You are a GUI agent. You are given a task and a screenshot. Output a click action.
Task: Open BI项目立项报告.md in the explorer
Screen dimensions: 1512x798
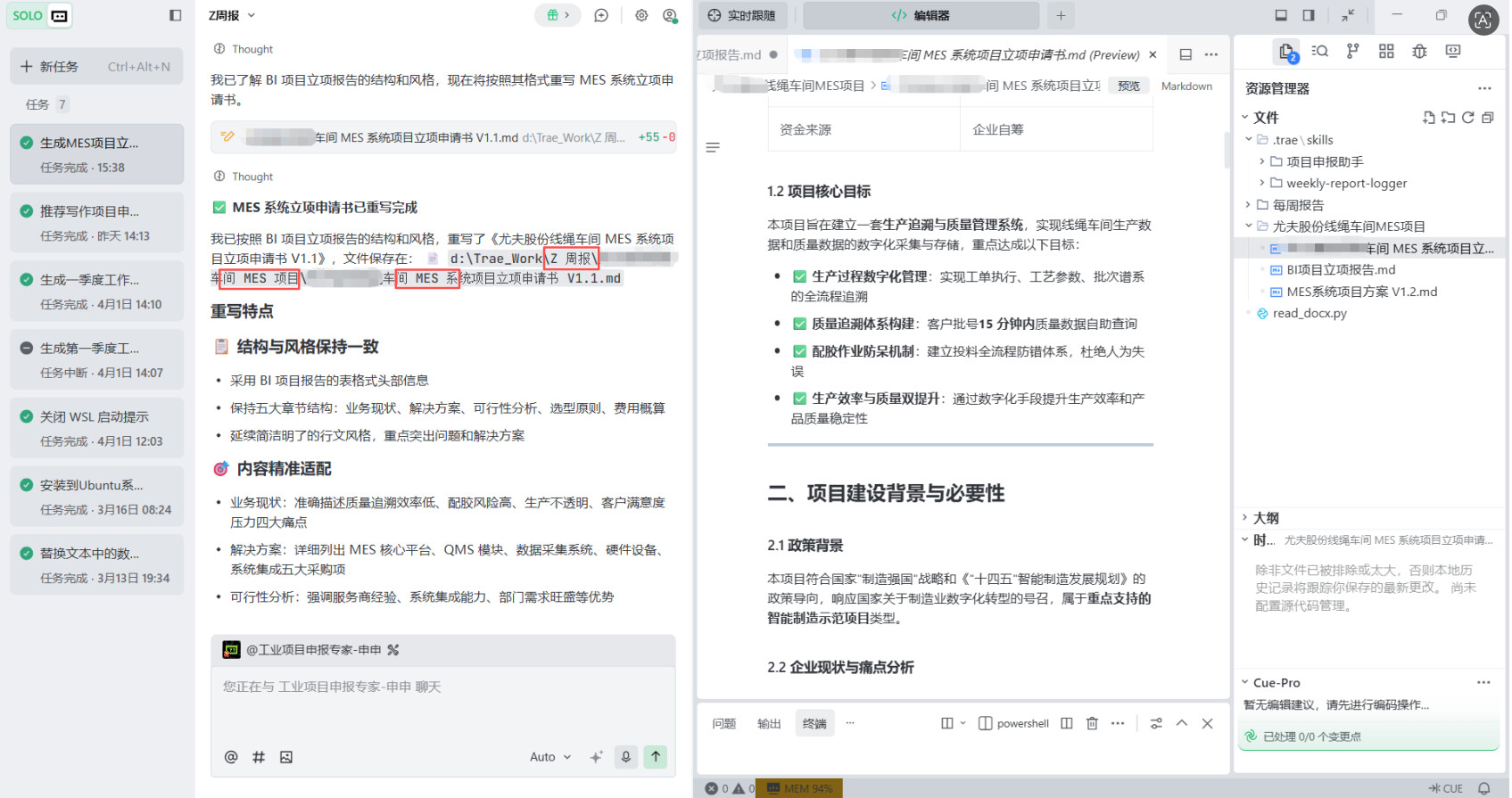(1341, 270)
